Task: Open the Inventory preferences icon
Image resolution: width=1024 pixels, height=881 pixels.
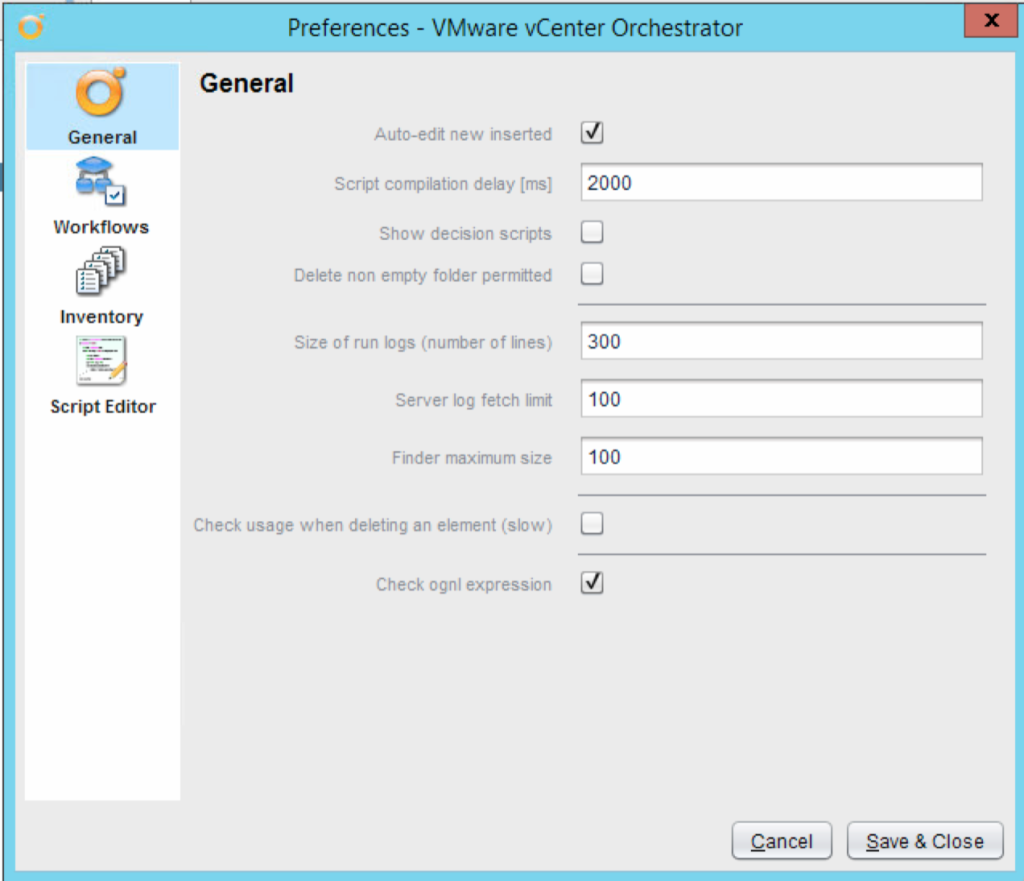Action: (x=101, y=271)
